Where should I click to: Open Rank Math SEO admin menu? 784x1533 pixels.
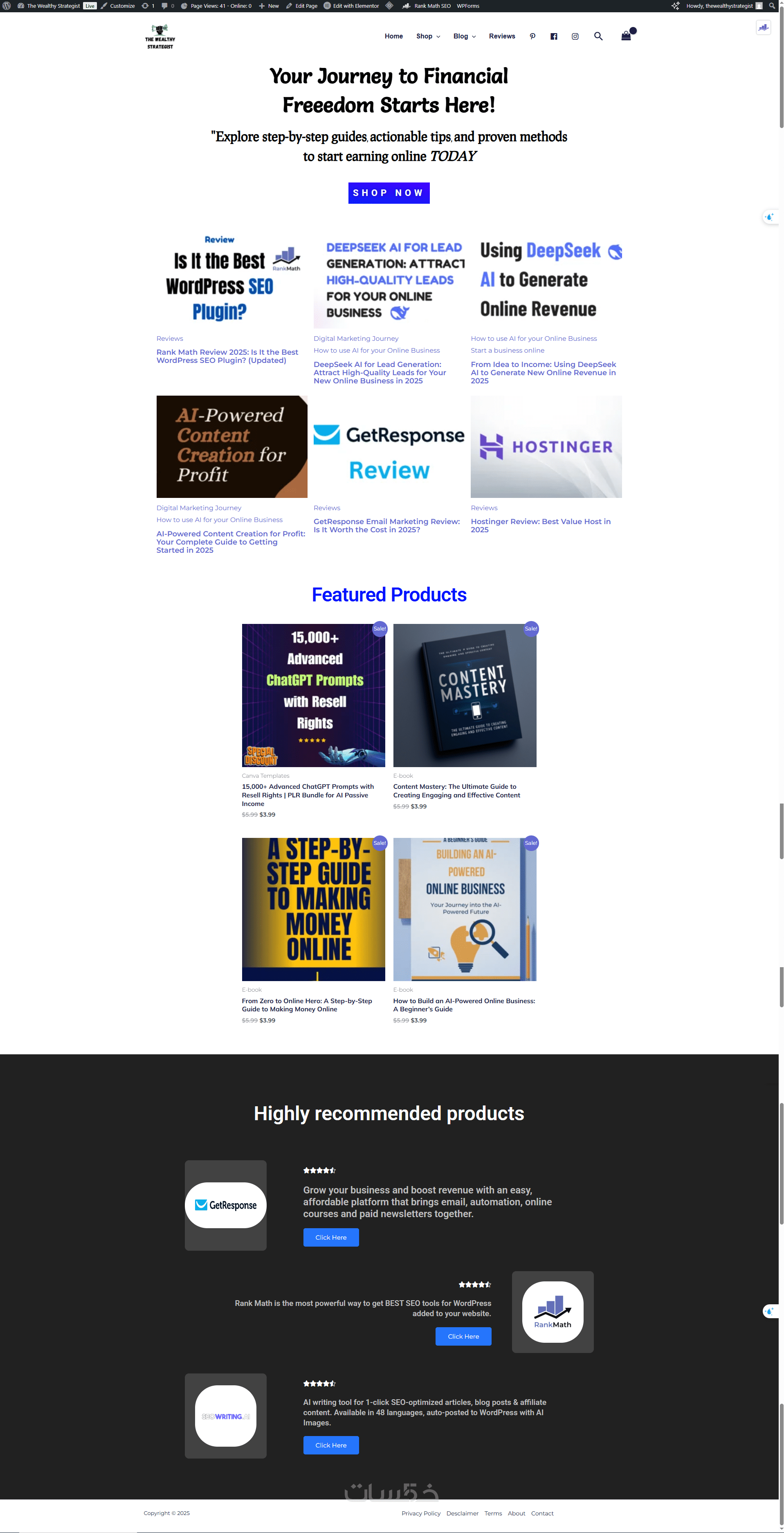(427, 6)
